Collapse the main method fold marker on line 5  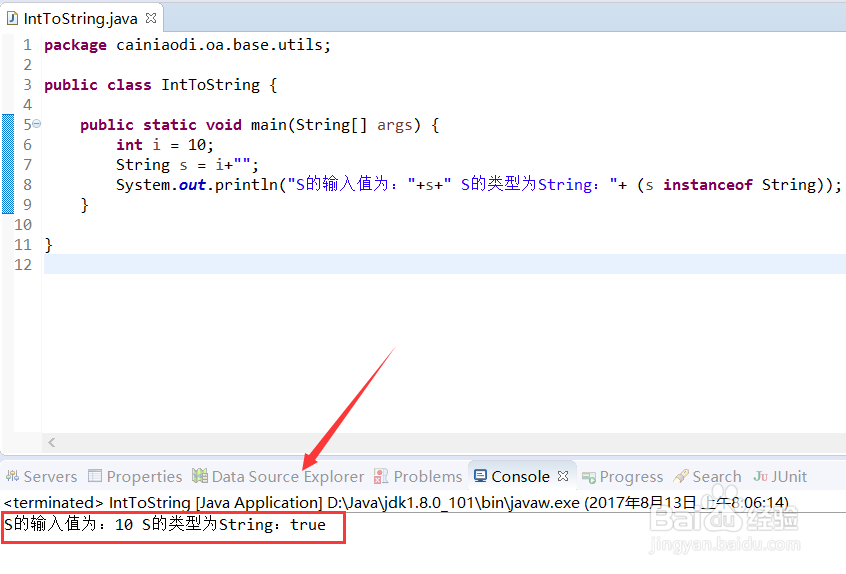click(37, 124)
